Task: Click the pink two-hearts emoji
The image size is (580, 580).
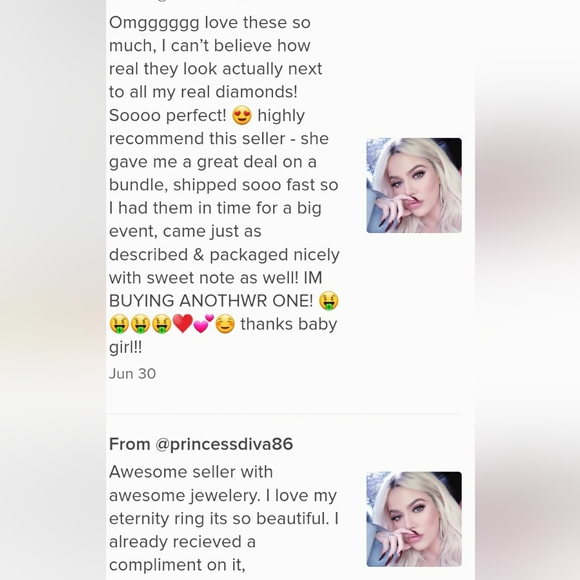Action: (x=204, y=323)
